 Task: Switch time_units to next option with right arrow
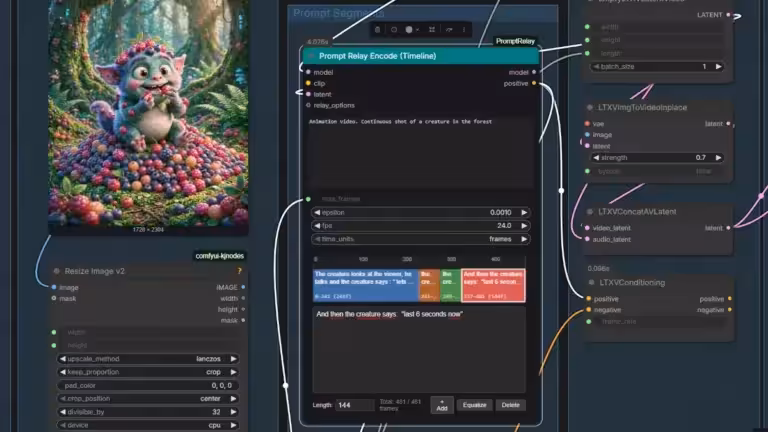click(x=524, y=239)
